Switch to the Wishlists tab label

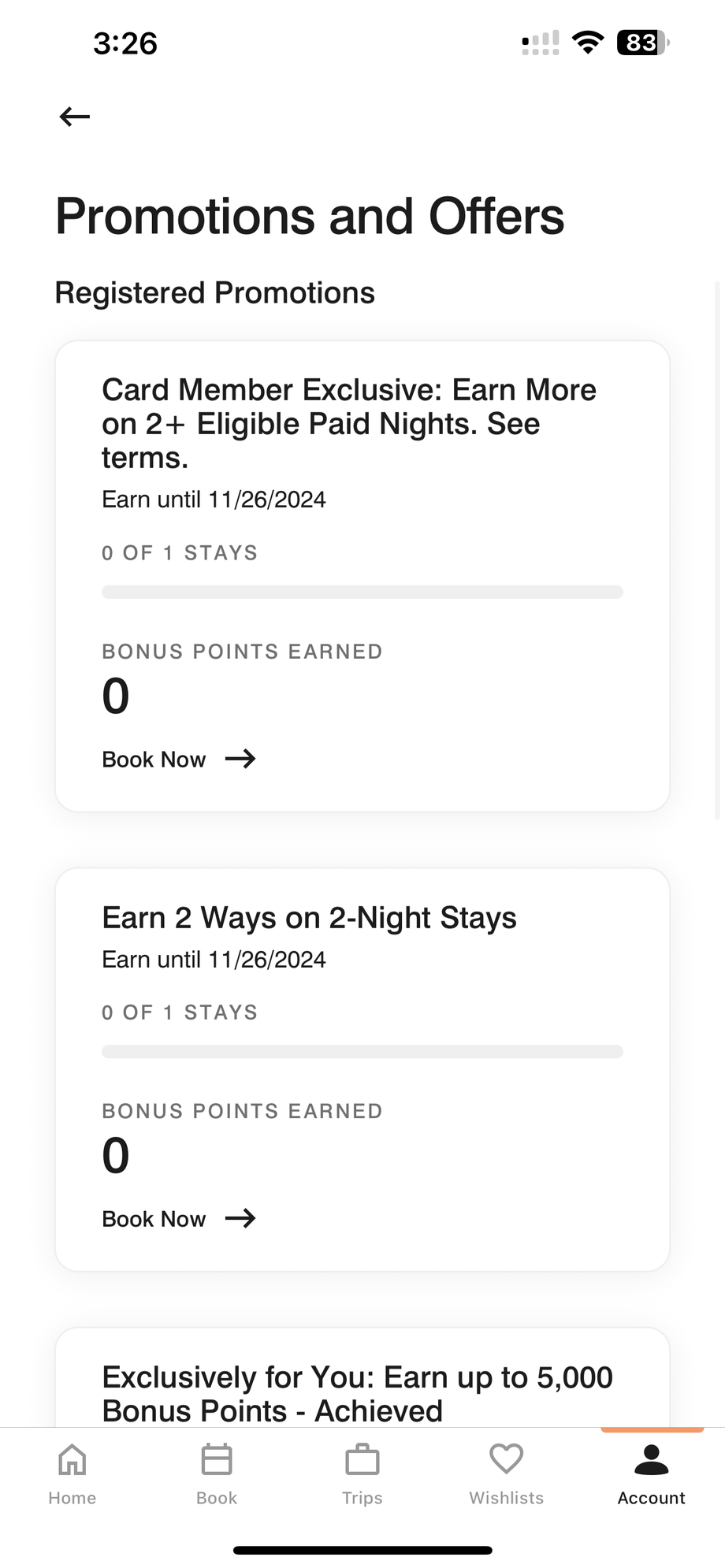click(507, 1498)
